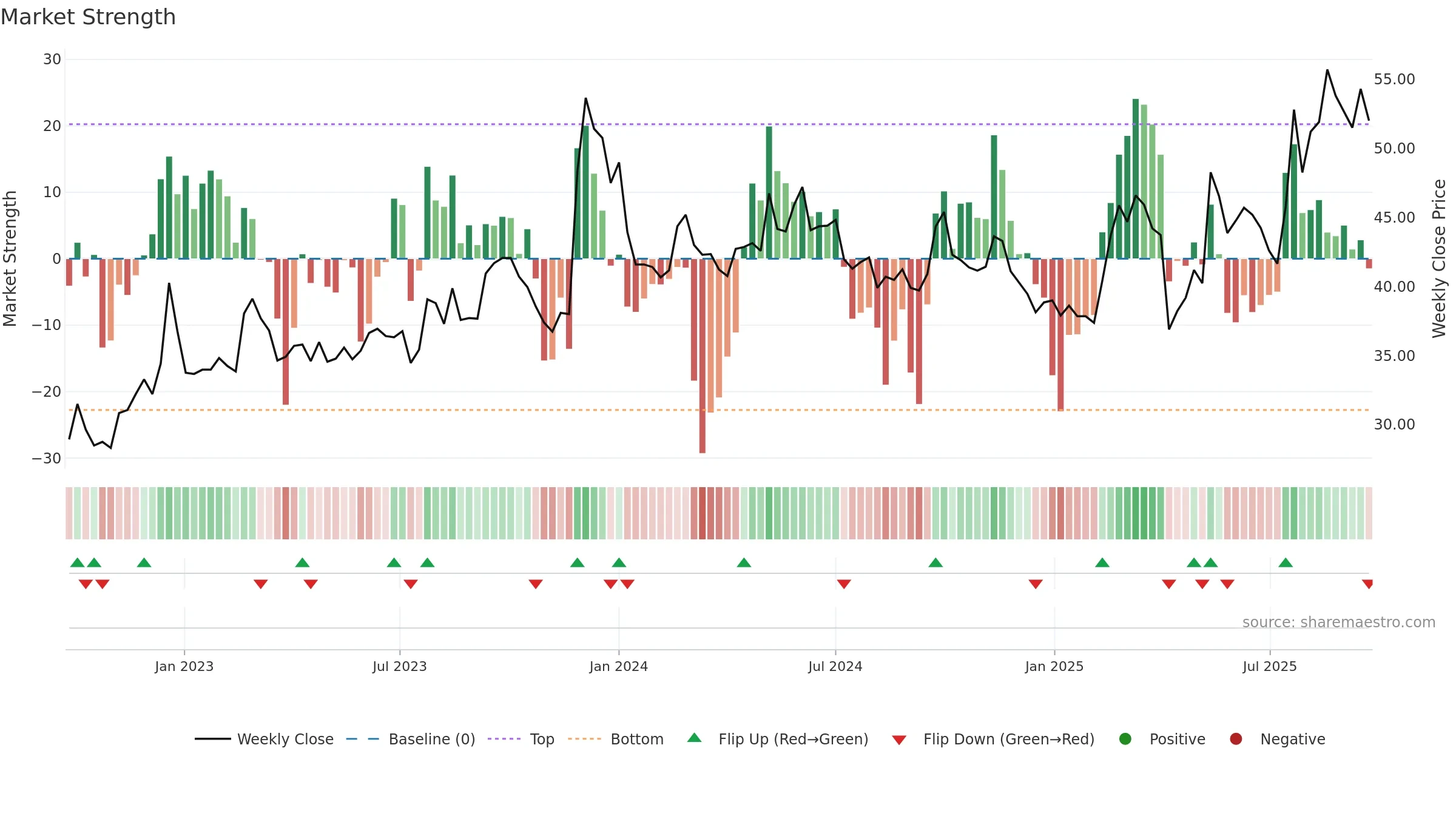Toggle the Positive legend entry
This screenshot has height=819, width=1456.
tap(1162, 739)
